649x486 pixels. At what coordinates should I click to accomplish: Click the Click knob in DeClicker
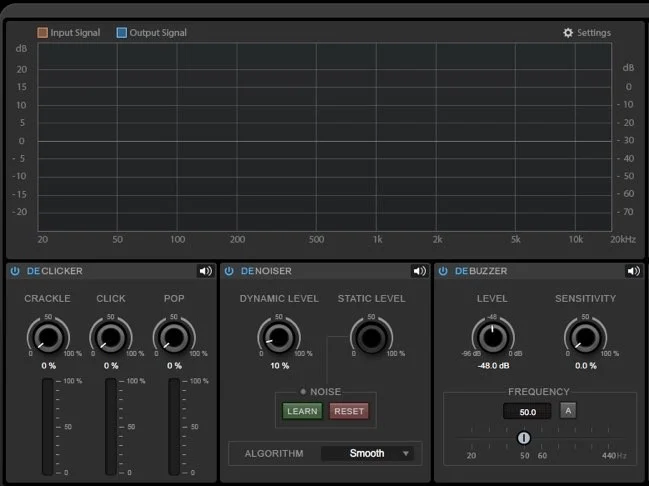coord(111,337)
